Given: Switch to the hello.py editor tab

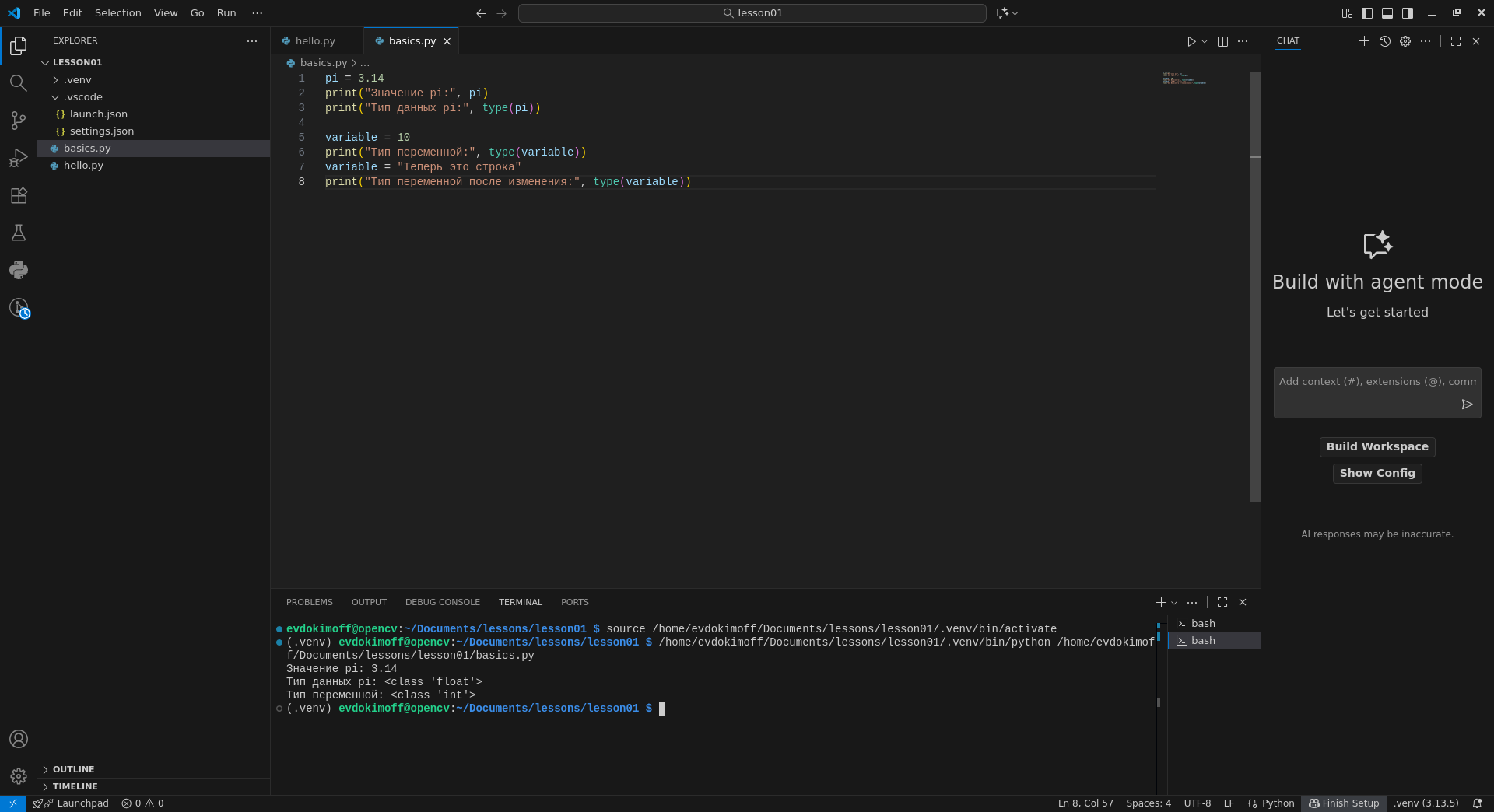Looking at the screenshot, I should tap(315, 41).
